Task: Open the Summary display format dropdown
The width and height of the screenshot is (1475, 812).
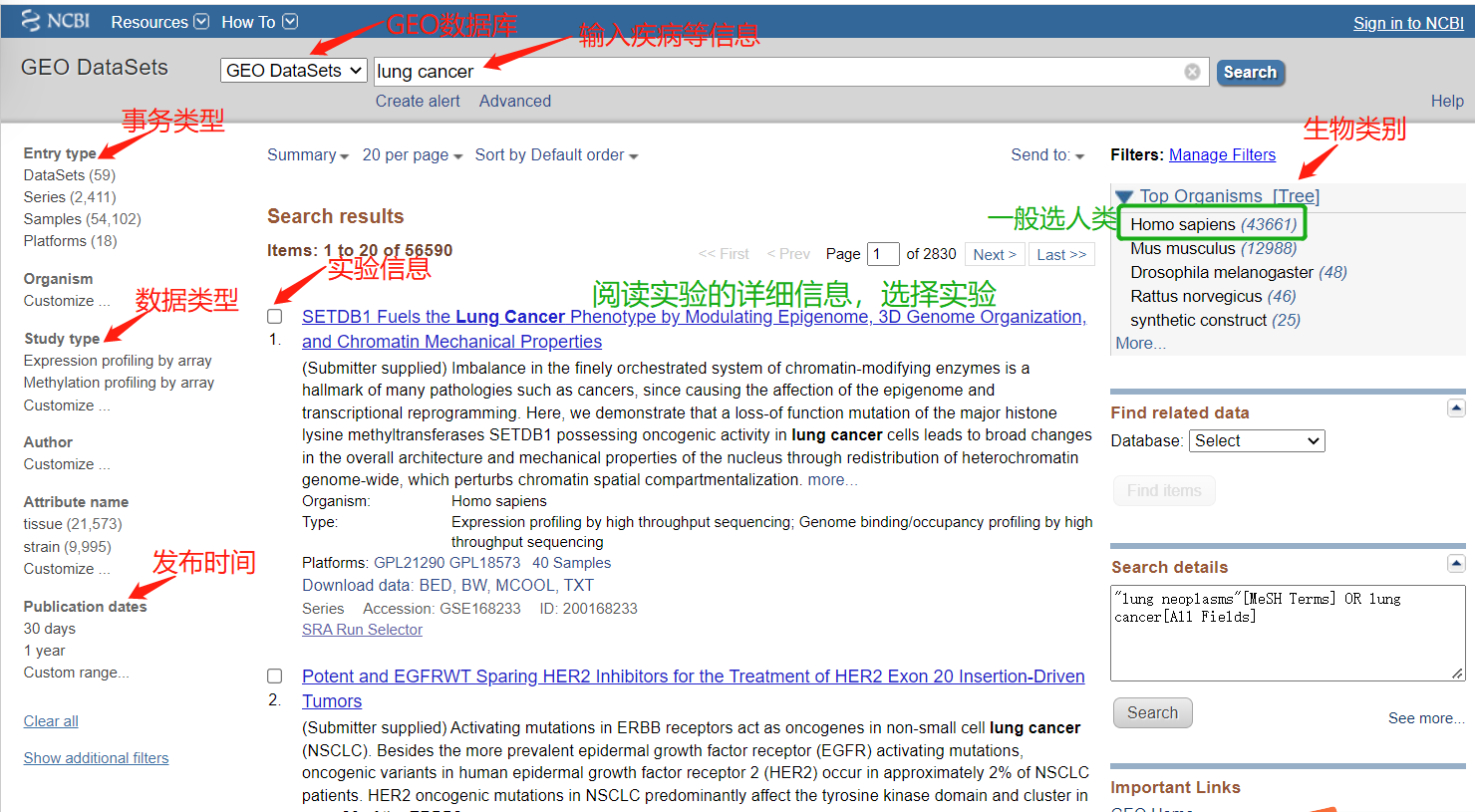Action: 302,154
